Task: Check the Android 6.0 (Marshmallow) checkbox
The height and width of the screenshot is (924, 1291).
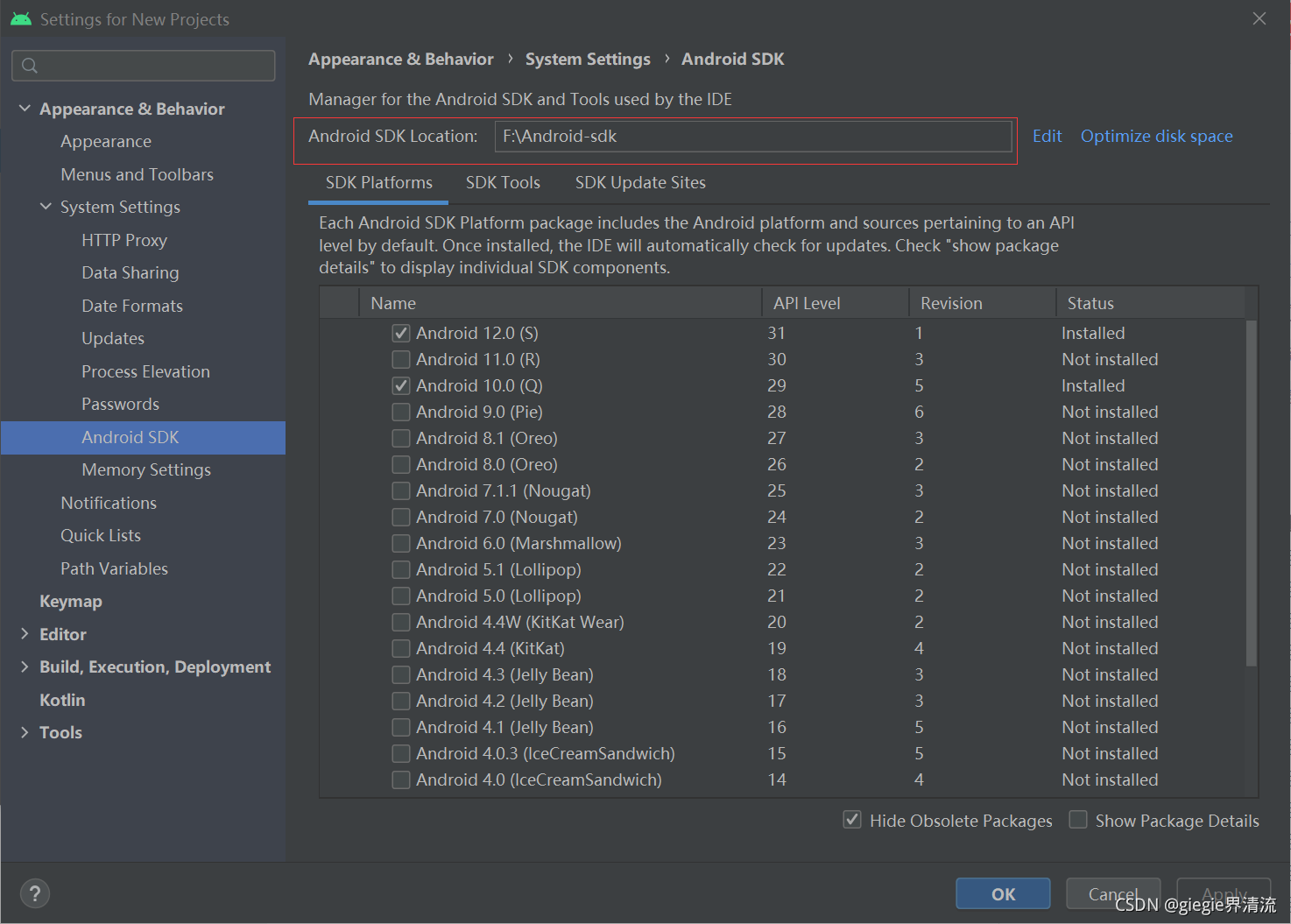Action: [x=401, y=544]
